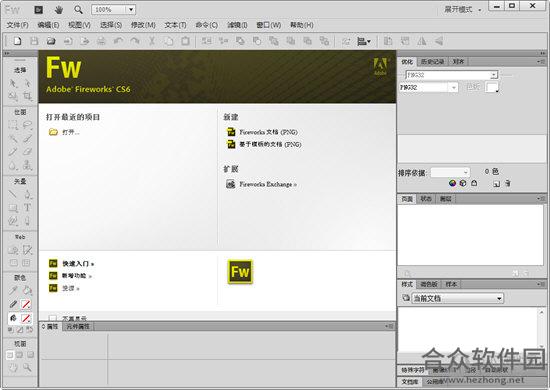This screenshot has width=550, height=390.
Task: Create new Fireworks 文档 (PNG)
Action: tap(268, 132)
